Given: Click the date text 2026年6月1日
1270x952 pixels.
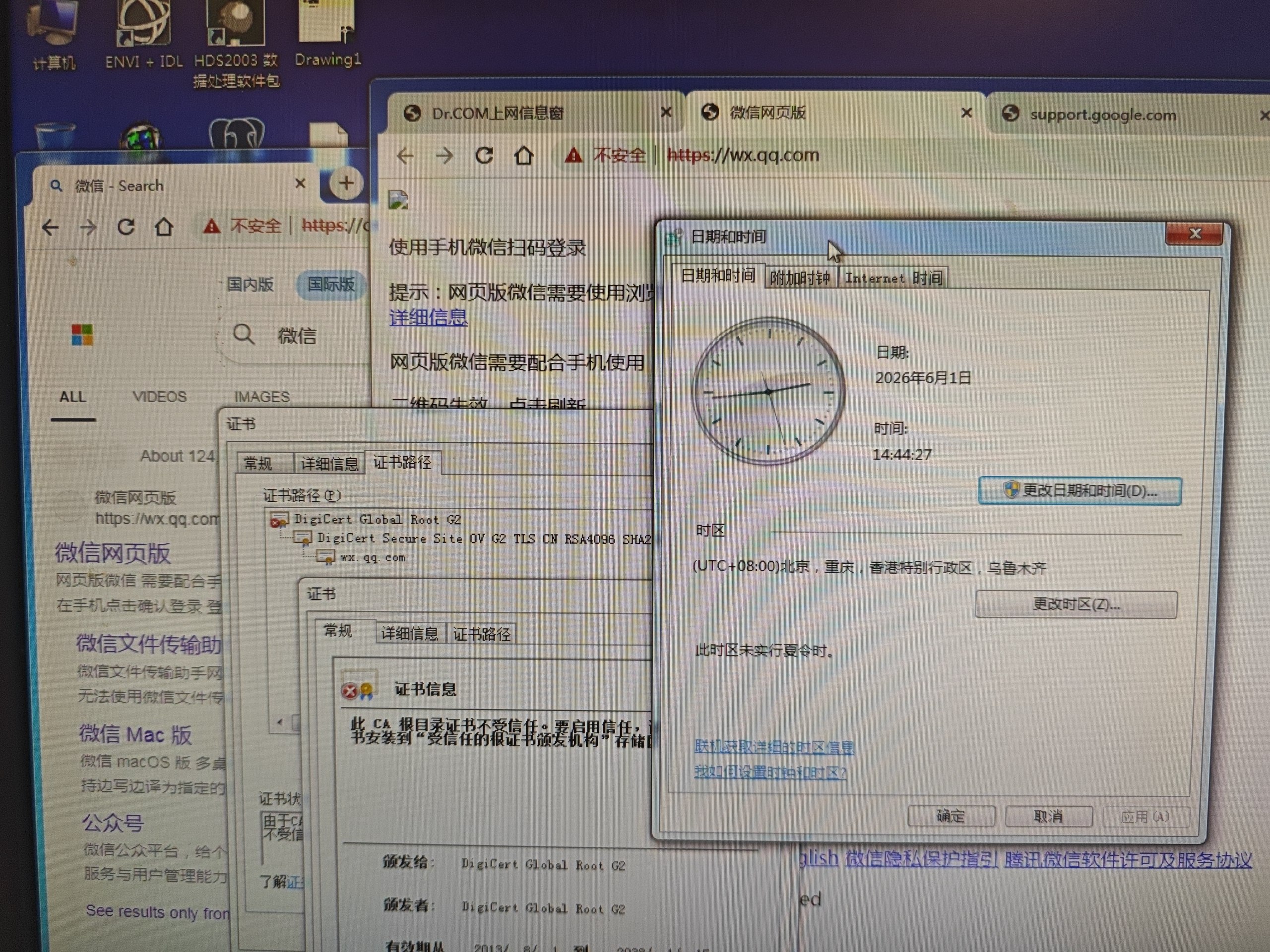Looking at the screenshot, I should click(923, 378).
